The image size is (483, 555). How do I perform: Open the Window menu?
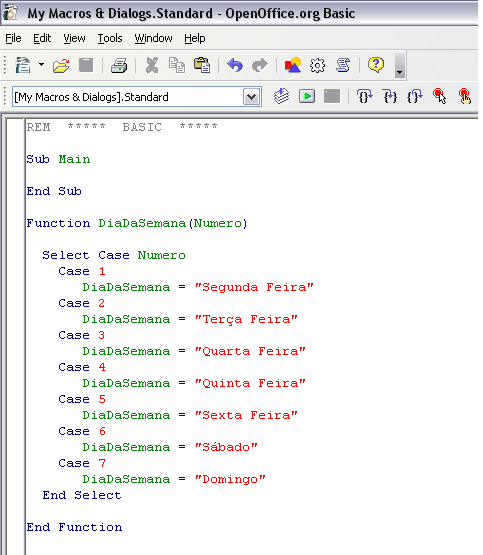pos(153,38)
